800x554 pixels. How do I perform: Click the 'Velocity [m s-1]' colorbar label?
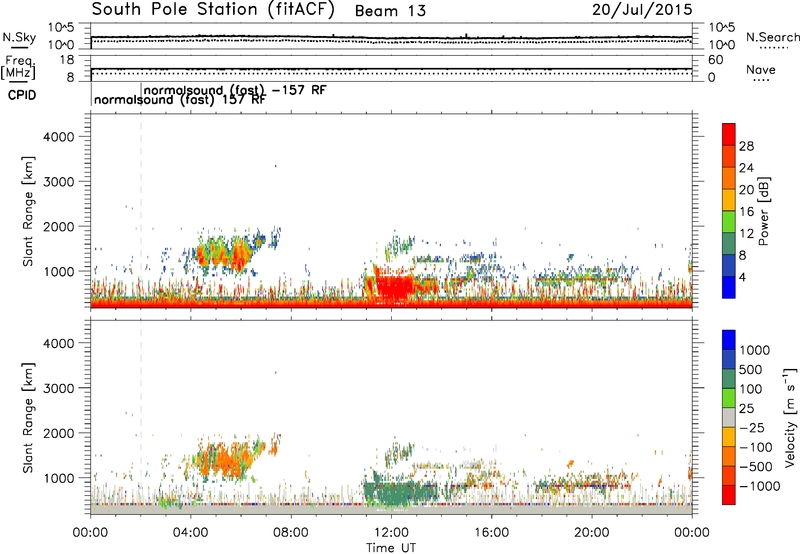tap(790, 417)
